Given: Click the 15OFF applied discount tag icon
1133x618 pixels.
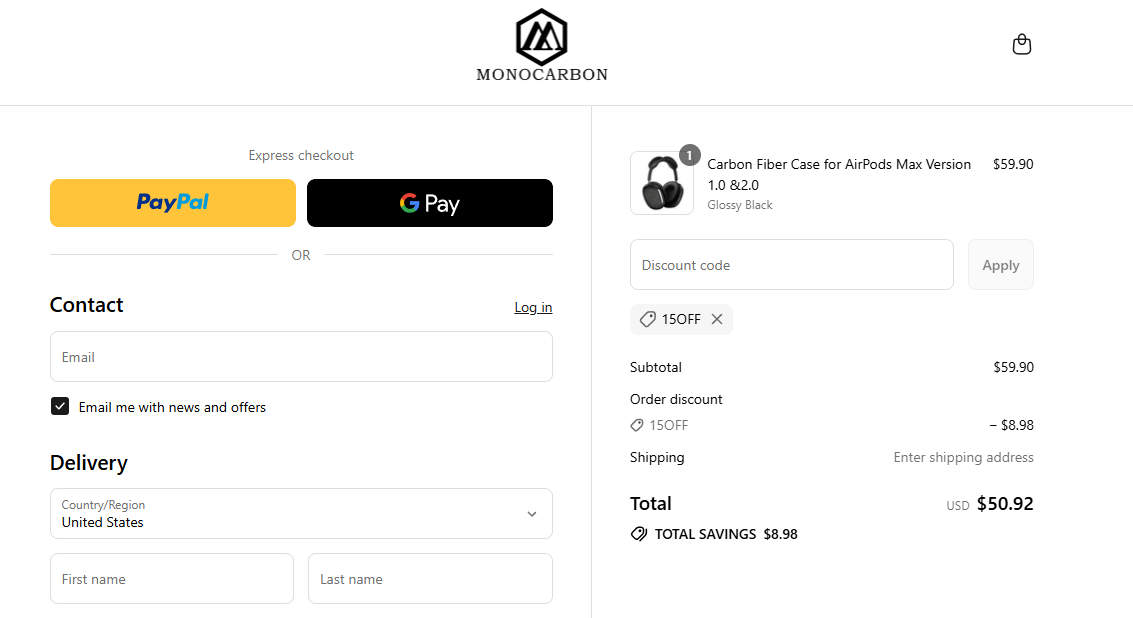Looking at the screenshot, I should click(x=647, y=319).
